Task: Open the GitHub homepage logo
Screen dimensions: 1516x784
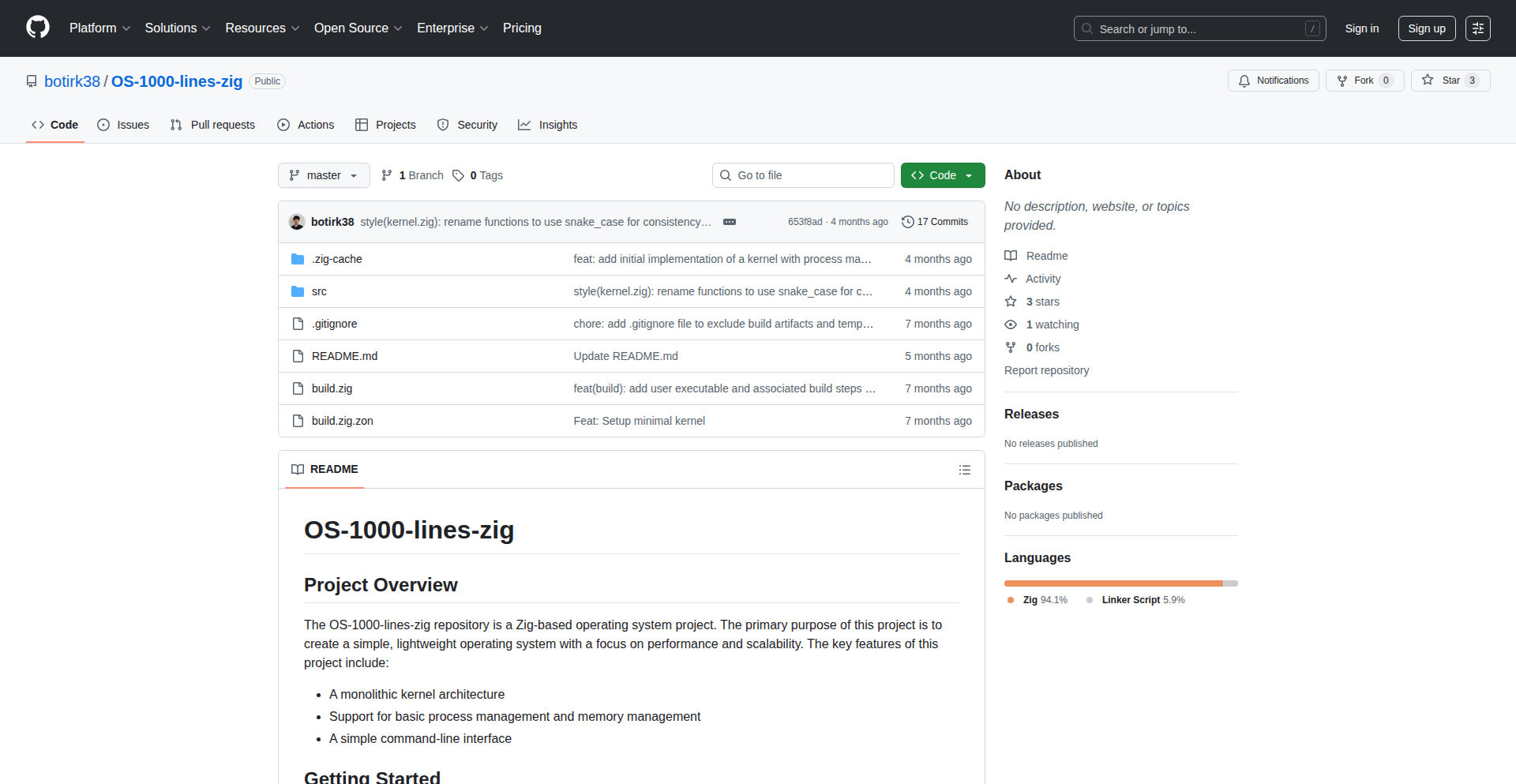Action: click(38, 28)
